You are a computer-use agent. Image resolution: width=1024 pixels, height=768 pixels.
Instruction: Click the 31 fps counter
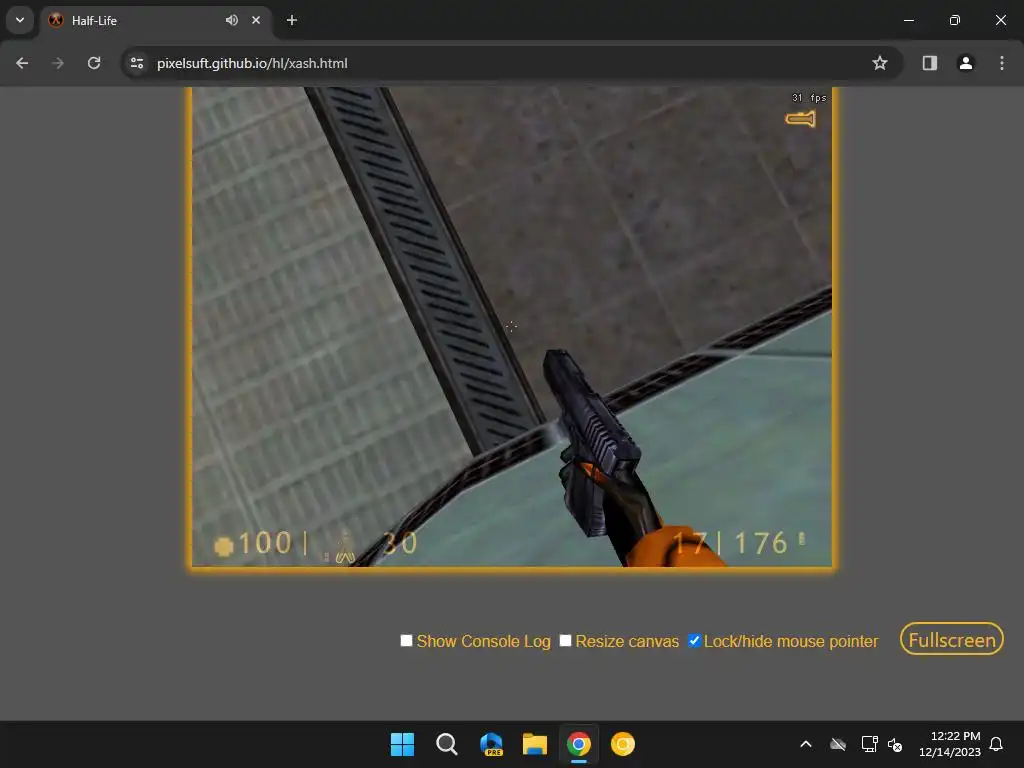[809, 98]
